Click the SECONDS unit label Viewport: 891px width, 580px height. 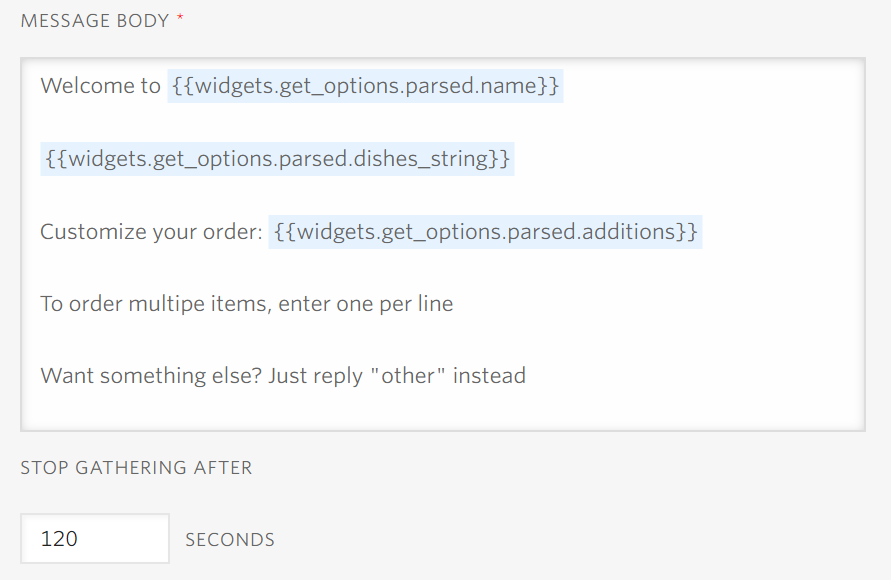coord(229,540)
